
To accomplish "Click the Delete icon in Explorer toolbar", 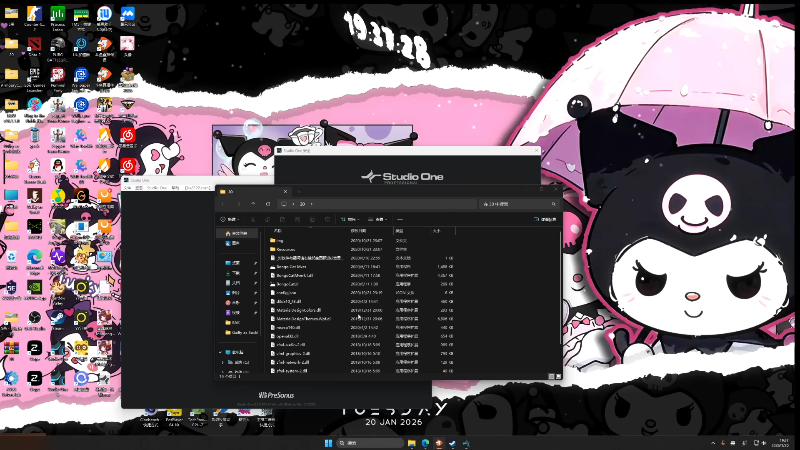I will [327, 219].
